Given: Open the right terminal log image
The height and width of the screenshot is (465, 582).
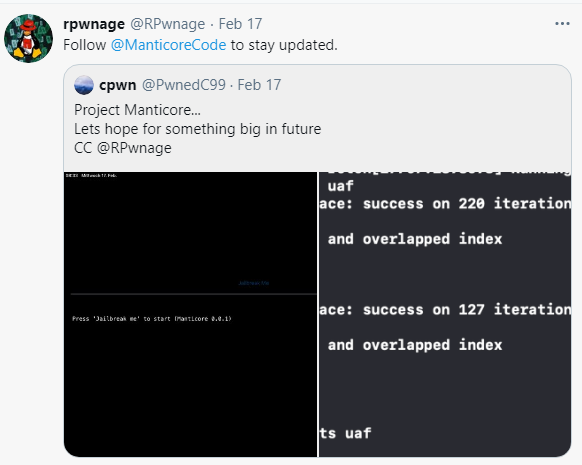Looking at the screenshot, I should coord(445,314).
